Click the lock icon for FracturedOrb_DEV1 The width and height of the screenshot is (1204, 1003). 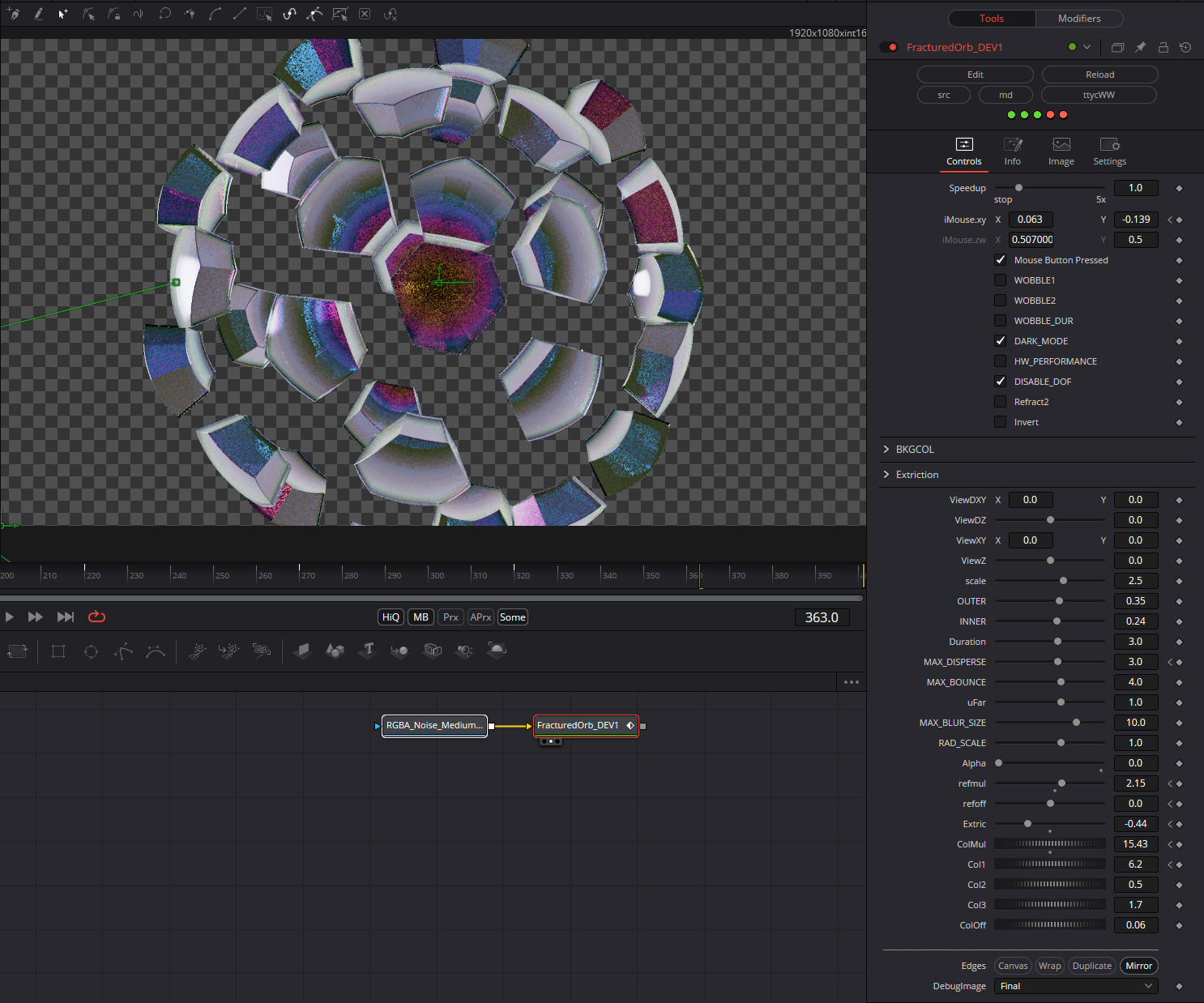click(x=1163, y=47)
